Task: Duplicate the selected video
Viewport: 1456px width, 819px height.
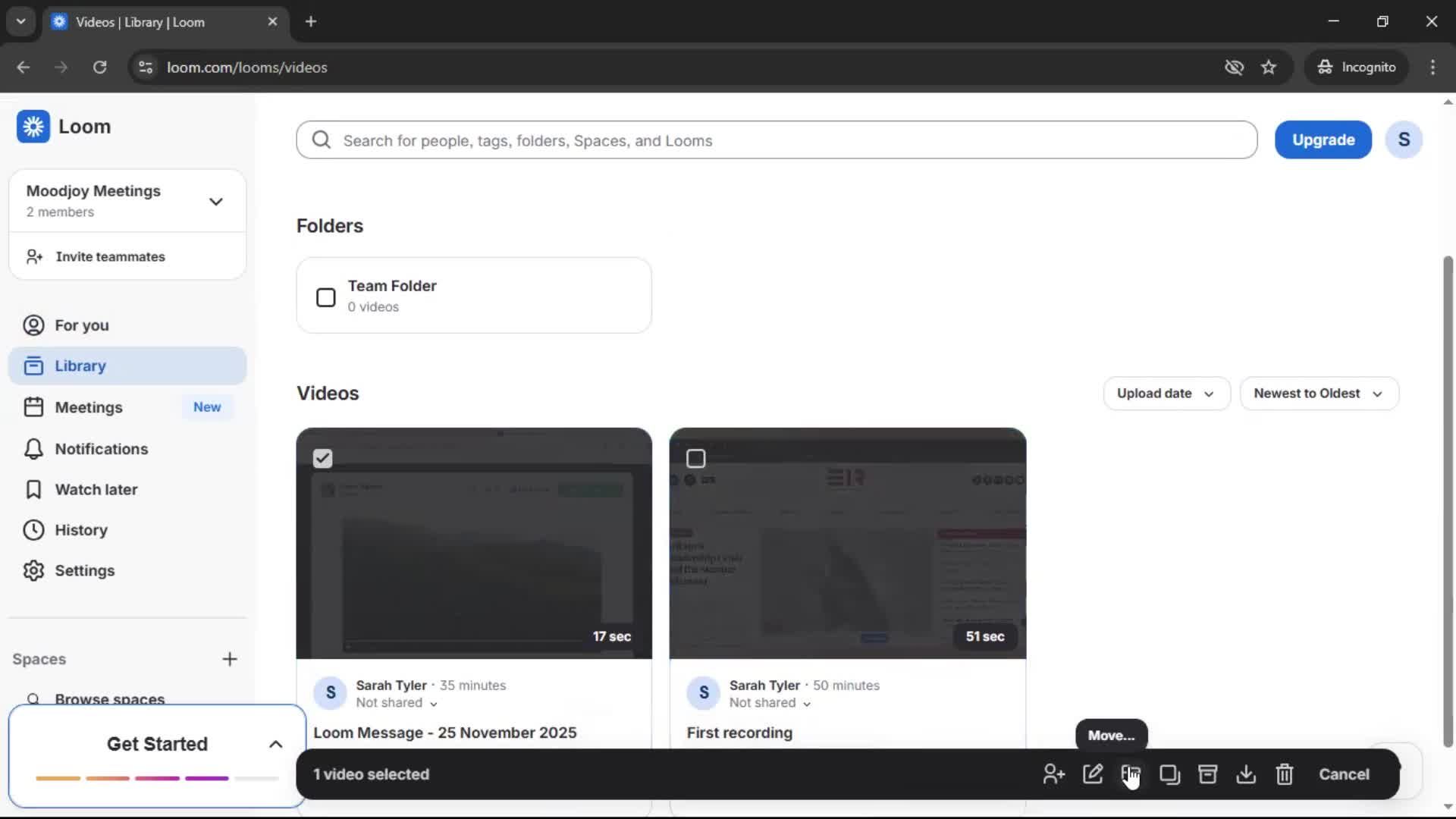Action: coord(1169,774)
